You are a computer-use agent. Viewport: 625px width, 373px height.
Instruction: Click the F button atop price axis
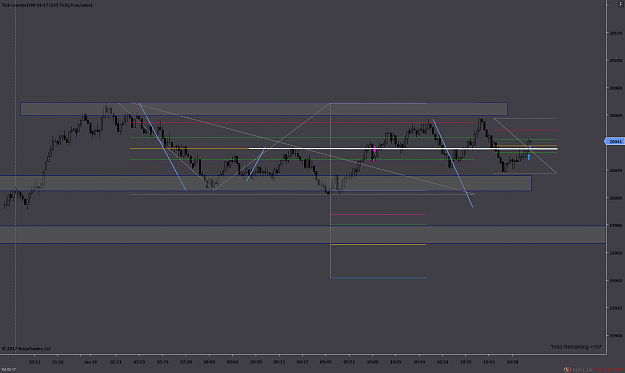tap(620, 4)
